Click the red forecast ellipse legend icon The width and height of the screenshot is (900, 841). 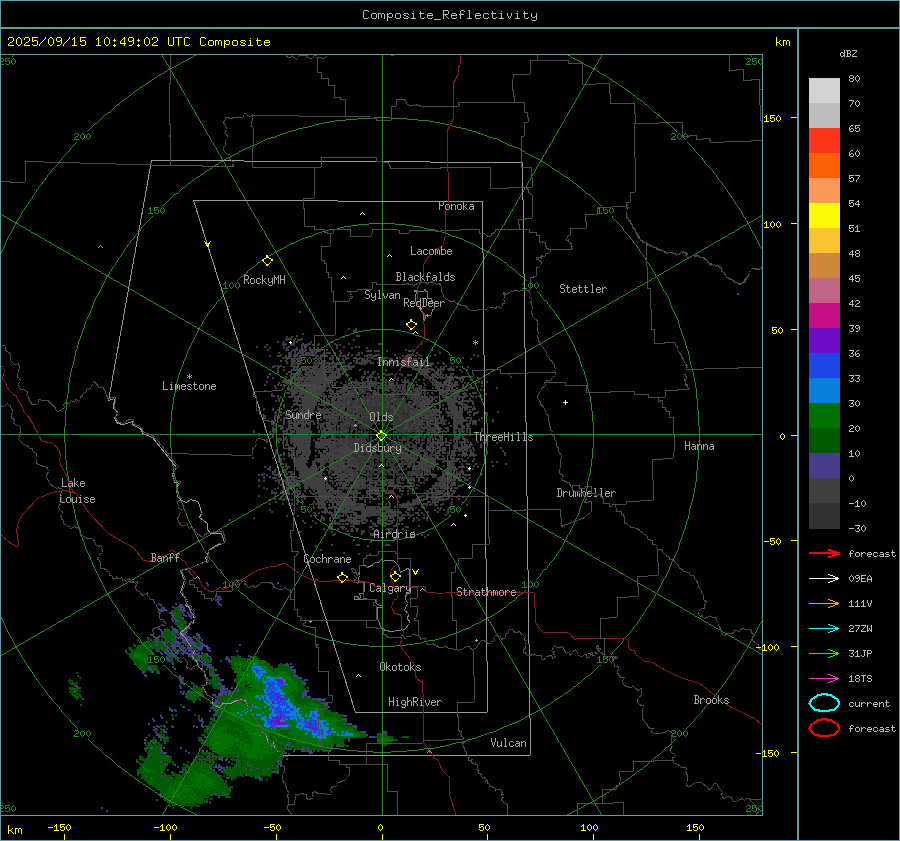pyautogui.click(x=824, y=728)
